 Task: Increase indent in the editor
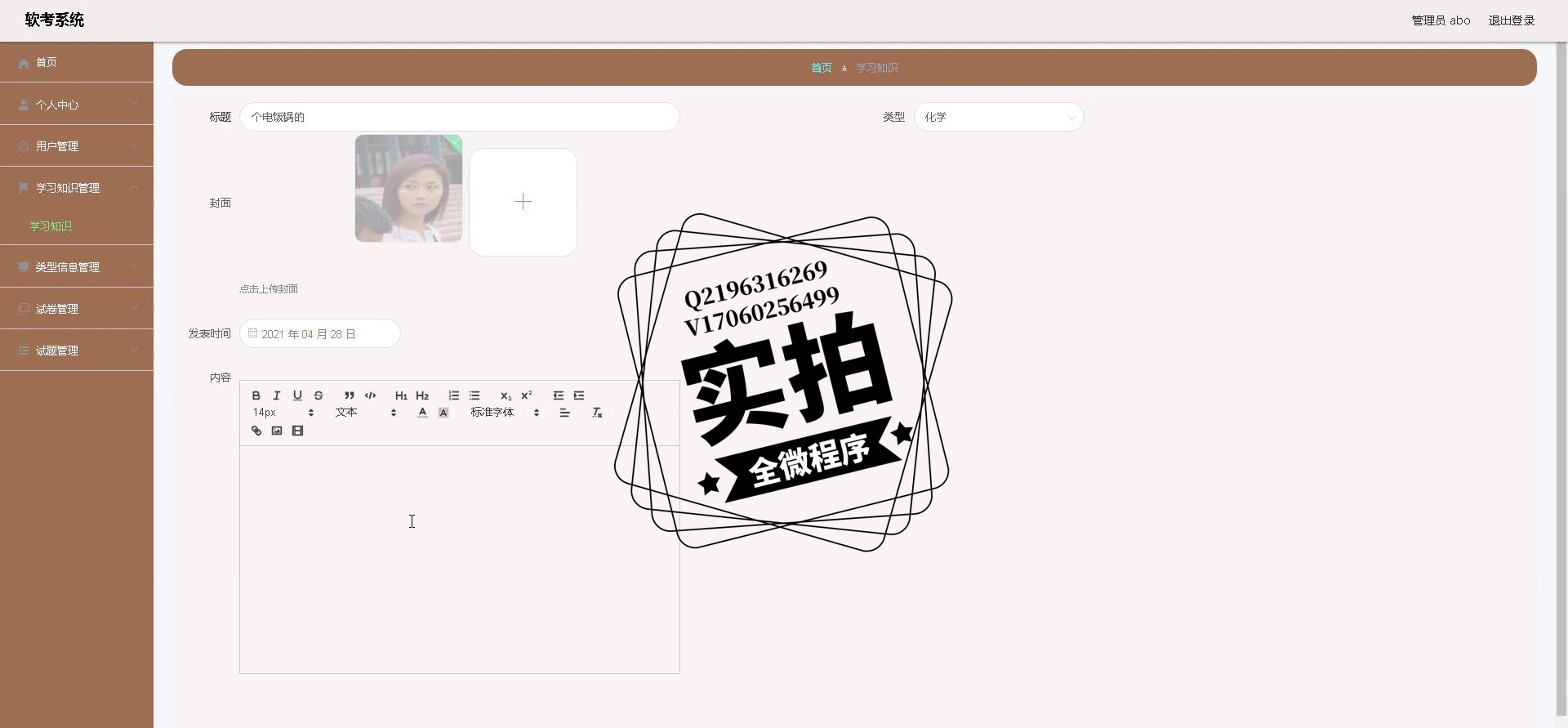579,395
